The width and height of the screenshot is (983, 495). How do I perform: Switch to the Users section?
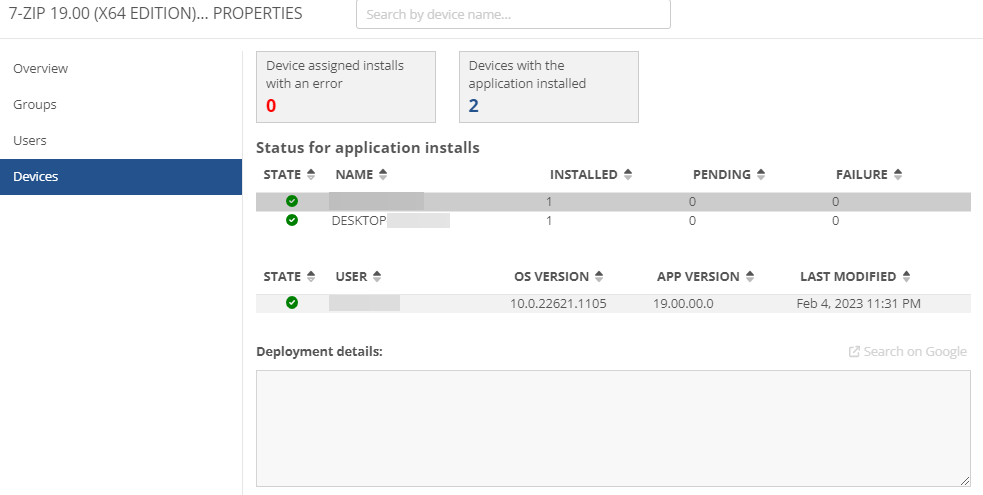[121, 140]
